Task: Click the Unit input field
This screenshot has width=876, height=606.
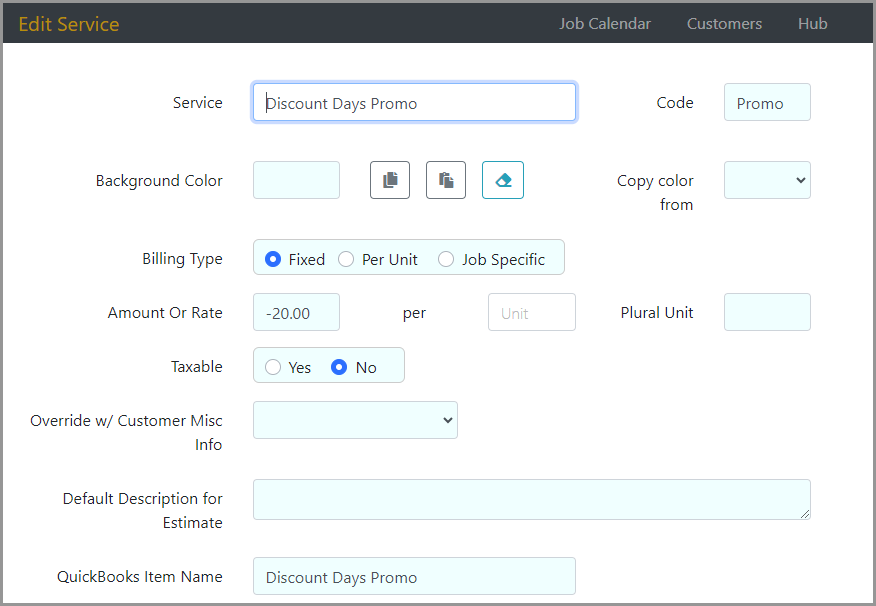Action: point(531,313)
